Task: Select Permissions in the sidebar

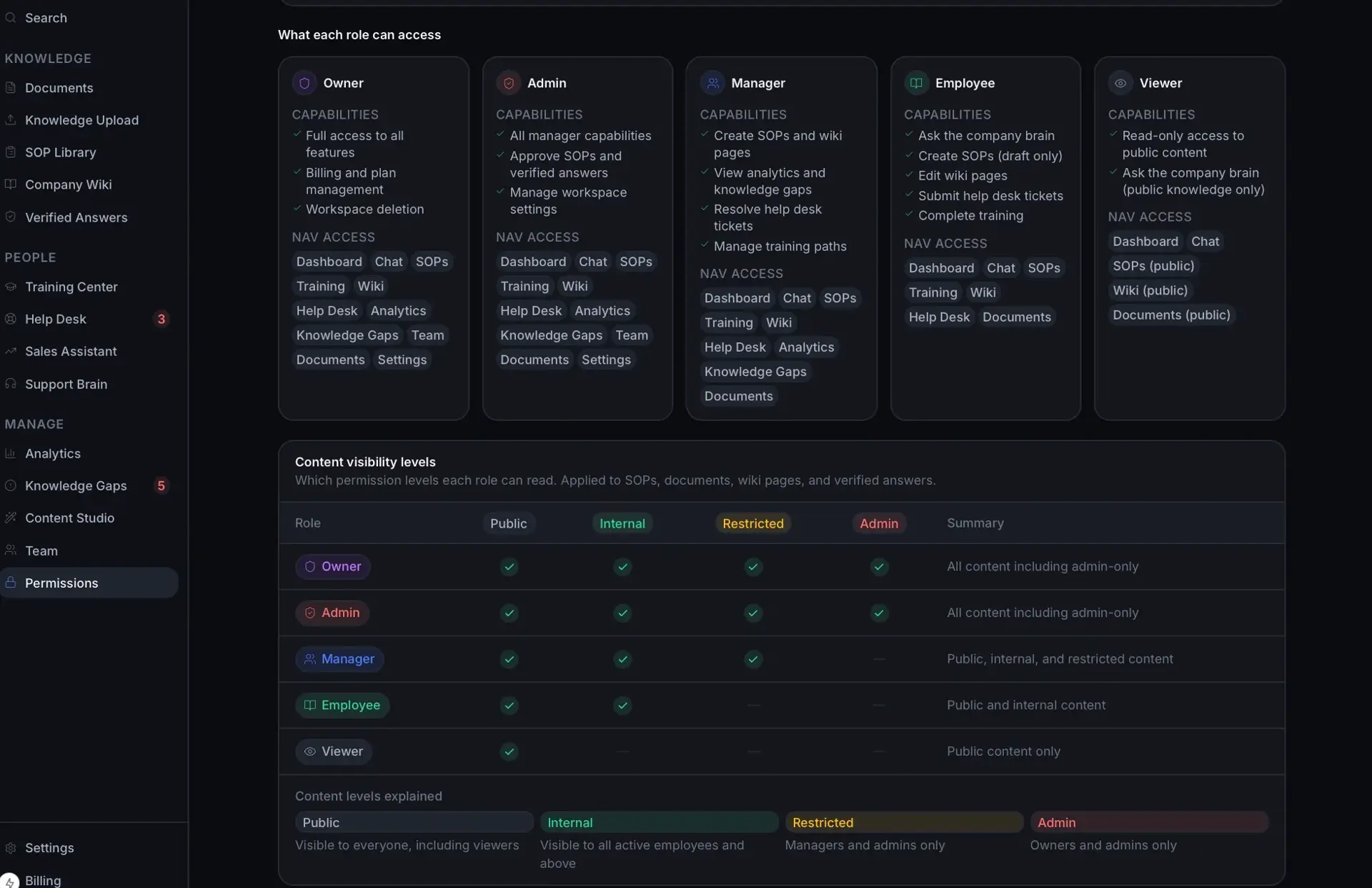Action: (89, 582)
